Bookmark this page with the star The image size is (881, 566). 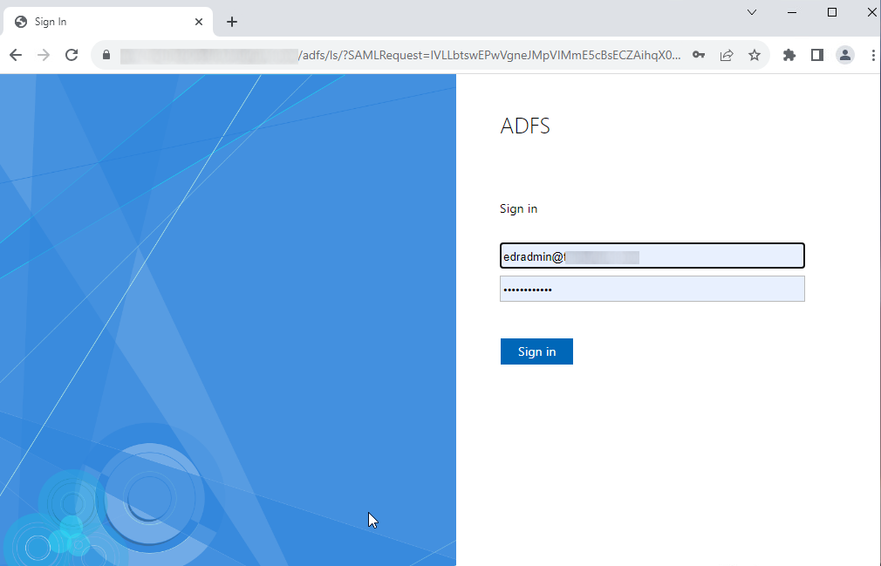coord(755,55)
